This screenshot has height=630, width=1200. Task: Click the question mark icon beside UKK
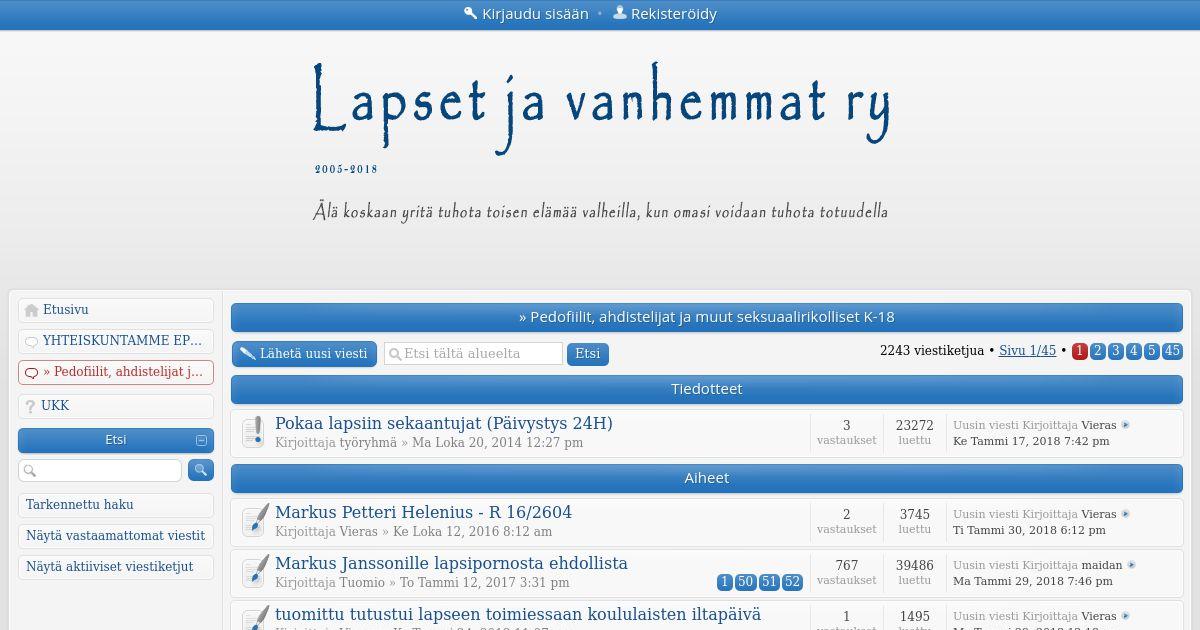[31, 406]
